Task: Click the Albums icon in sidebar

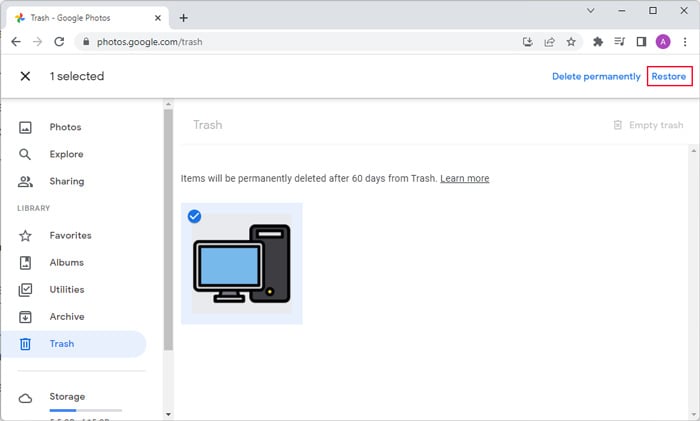Action: [x=25, y=263]
